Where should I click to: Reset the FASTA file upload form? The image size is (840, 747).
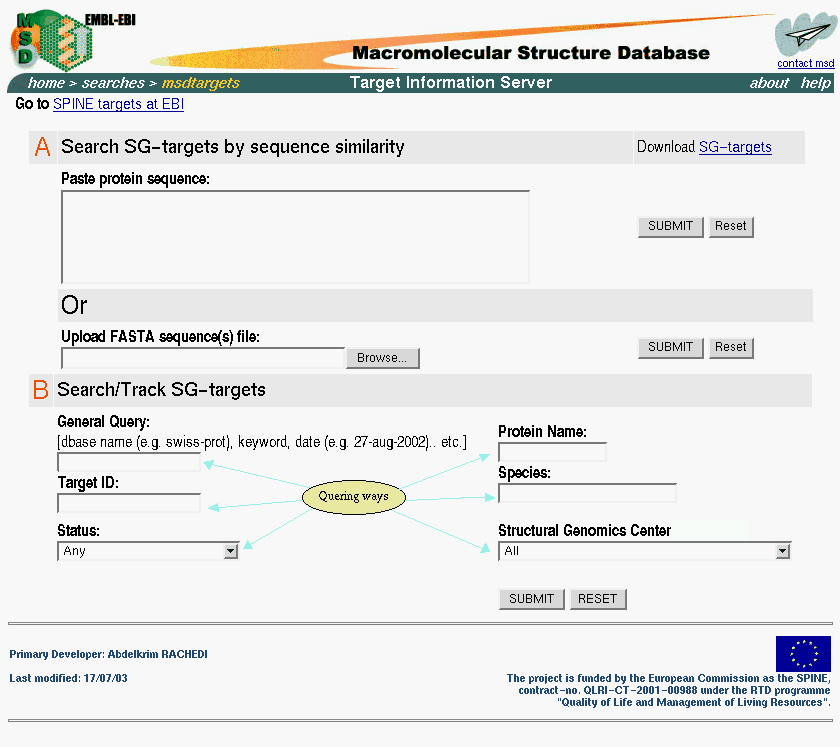coord(730,347)
